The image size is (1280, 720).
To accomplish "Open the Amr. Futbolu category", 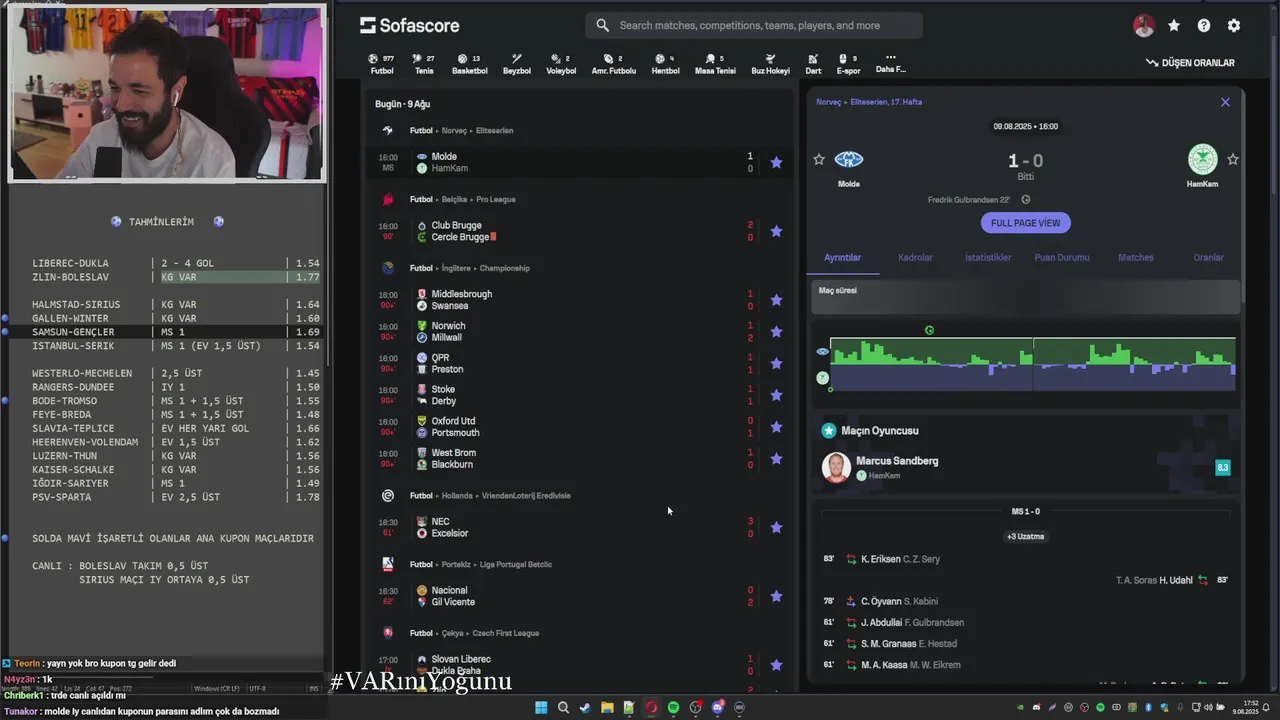I will (x=613, y=64).
